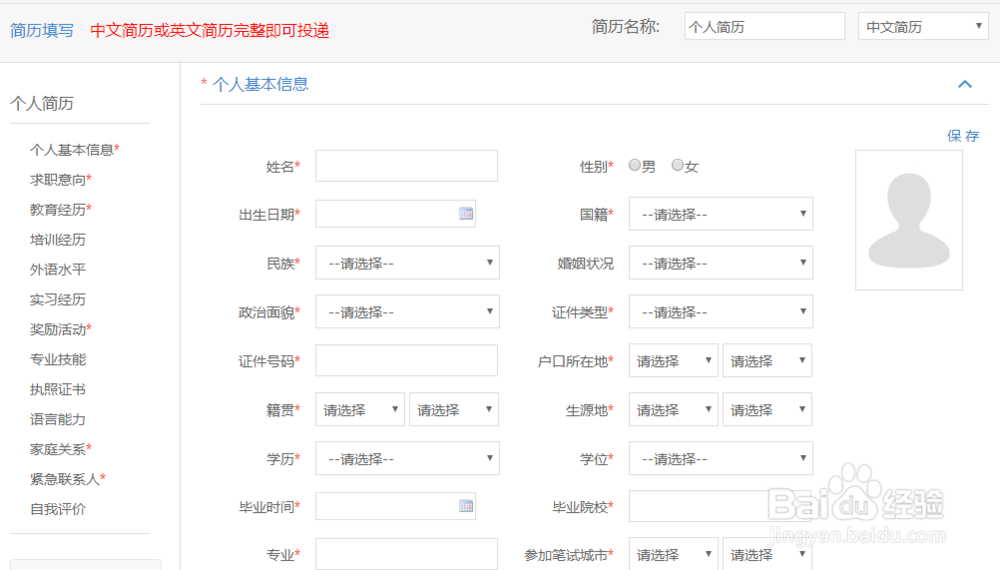
Task: Go to 奖励活动 in sidebar
Action: point(60,330)
